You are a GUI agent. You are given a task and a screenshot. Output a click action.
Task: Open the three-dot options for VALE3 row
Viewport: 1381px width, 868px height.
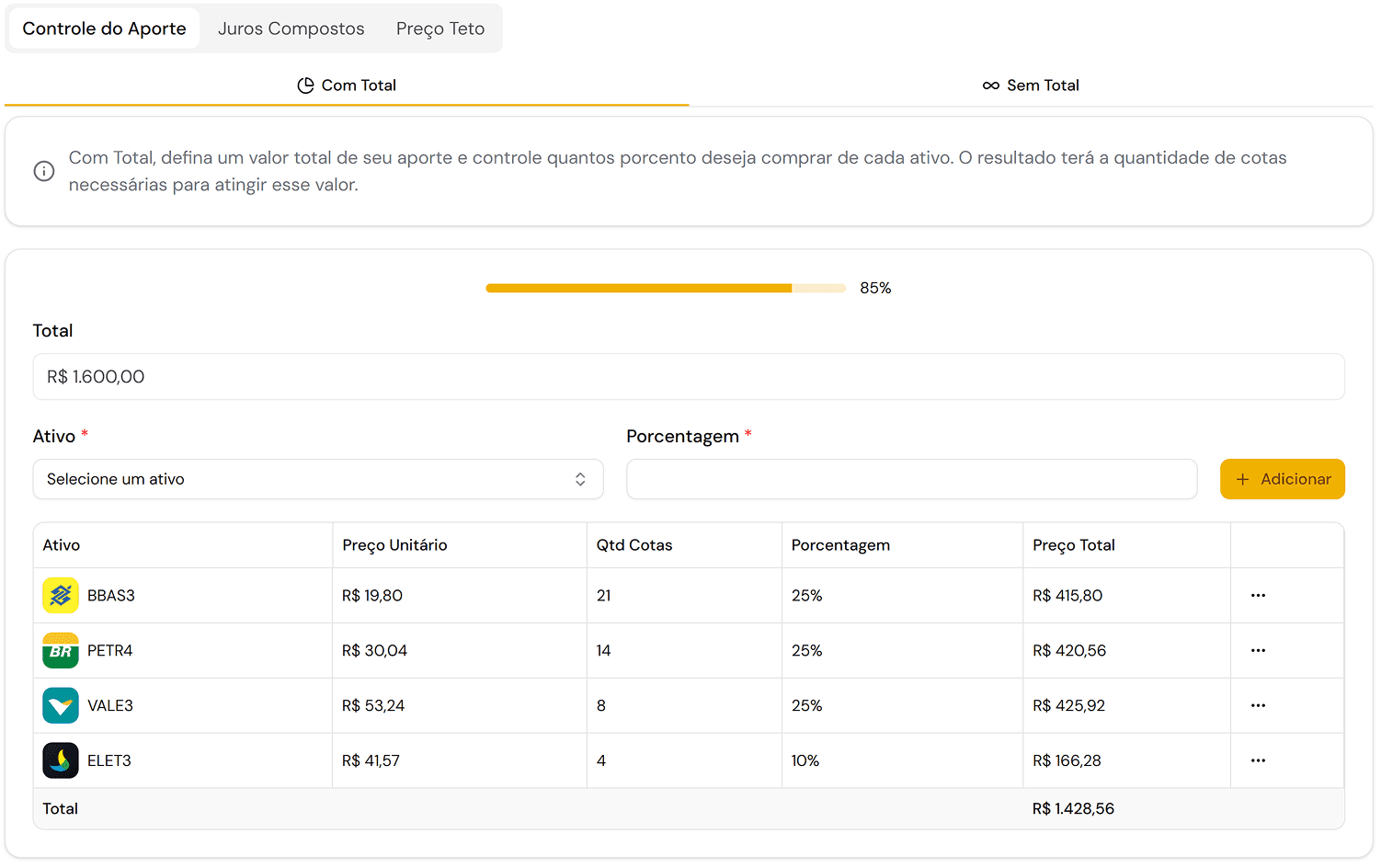click(1258, 706)
